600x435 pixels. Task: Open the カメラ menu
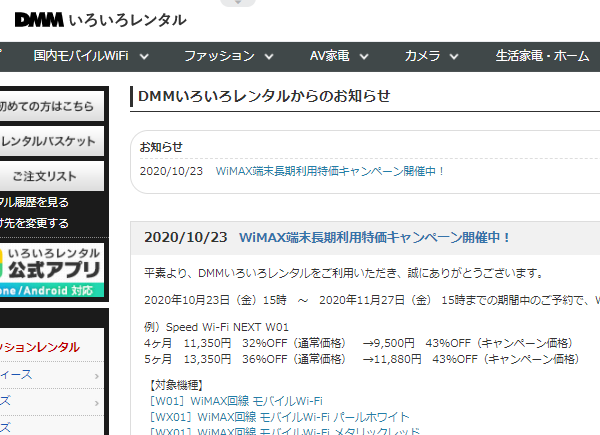(x=422, y=56)
